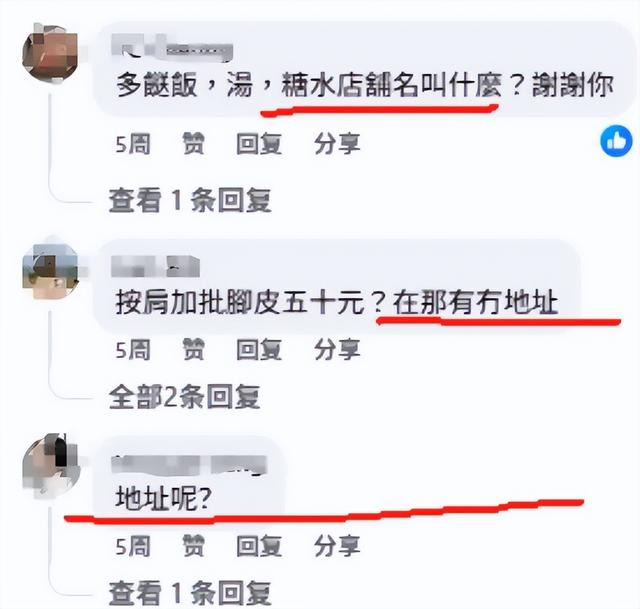The width and height of the screenshot is (640, 609).
Task: Open the third commenter's blurred username
Action: 189,465
